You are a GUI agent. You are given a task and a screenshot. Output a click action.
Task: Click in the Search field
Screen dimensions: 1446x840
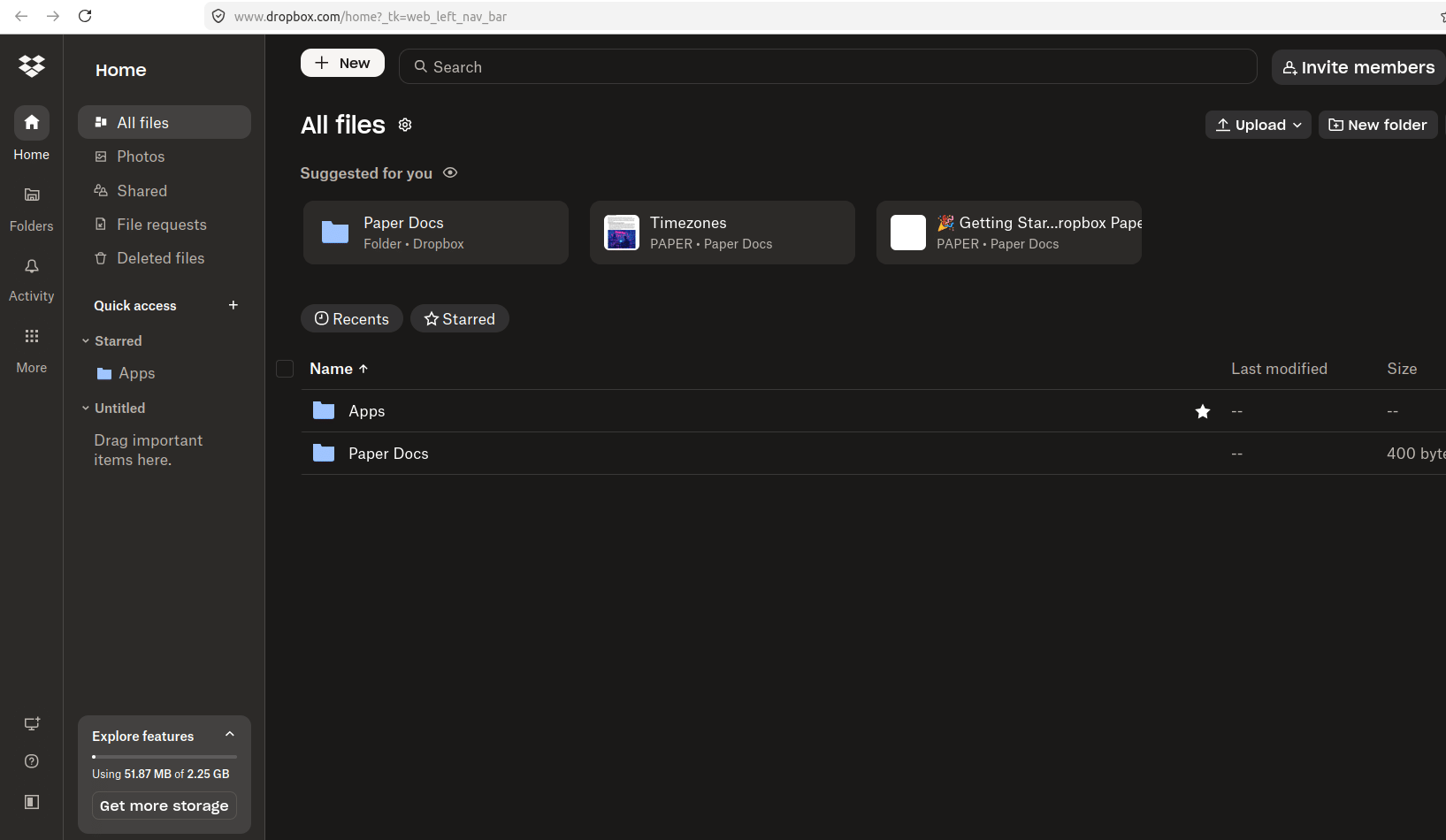point(828,66)
